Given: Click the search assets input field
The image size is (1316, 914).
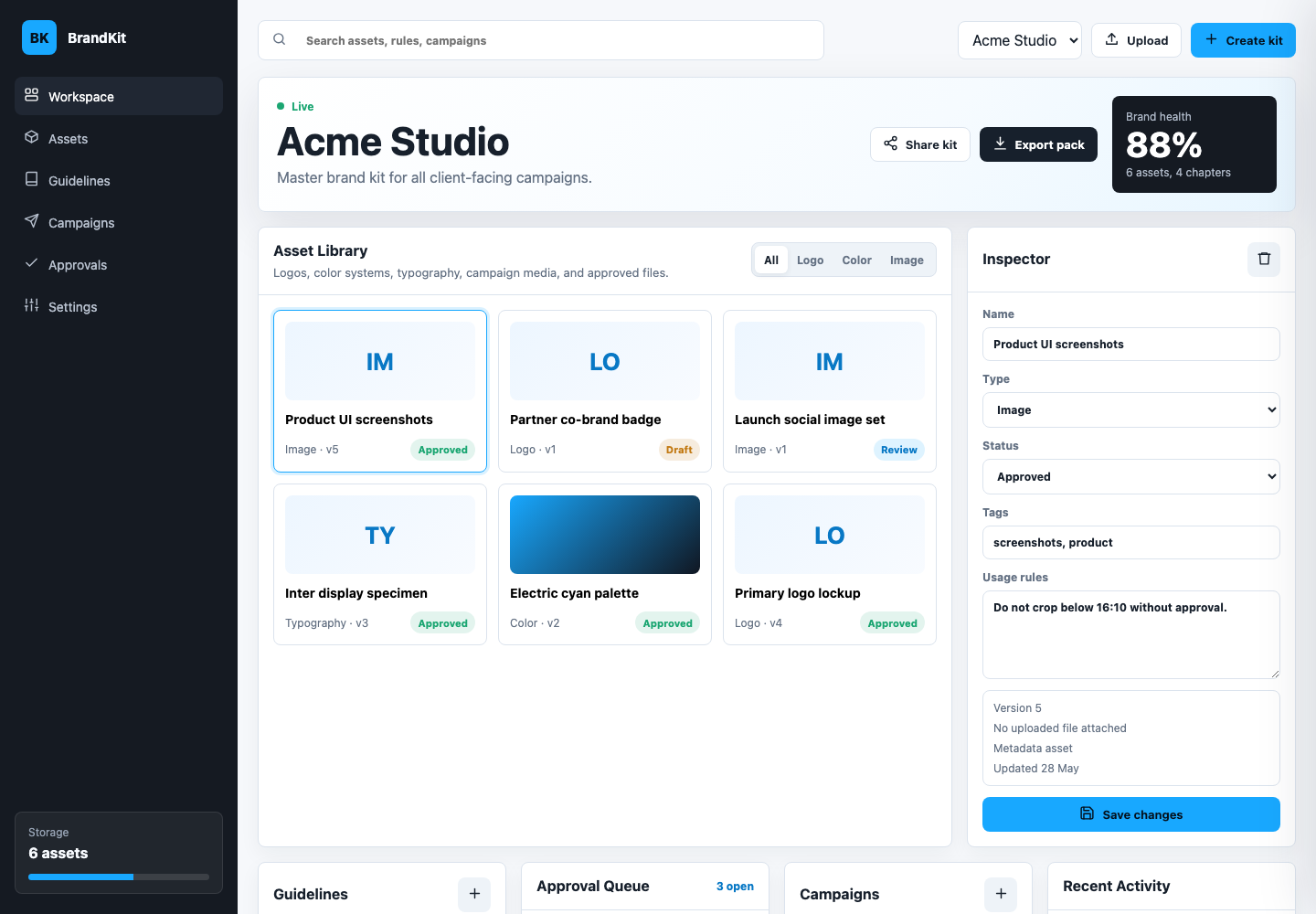Looking at the screenshot, I should [x=541, y=40].
